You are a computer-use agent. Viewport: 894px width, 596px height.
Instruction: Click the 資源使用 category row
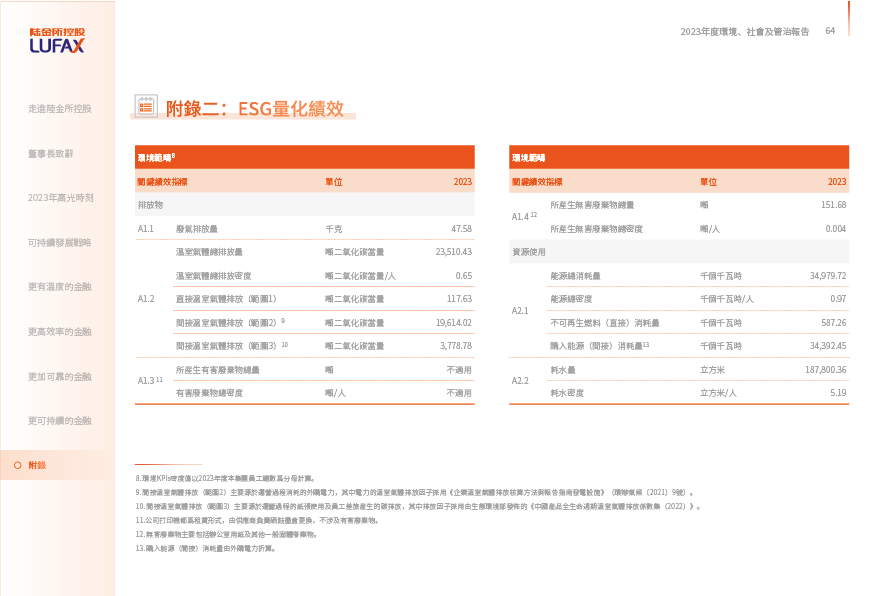pos(528,252)
